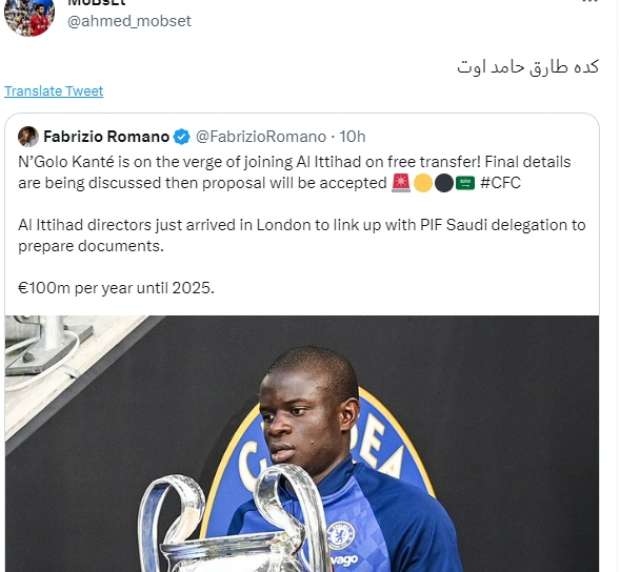
Task: Open the tweet author's profile avatar
Action: (x=29, y=17)
